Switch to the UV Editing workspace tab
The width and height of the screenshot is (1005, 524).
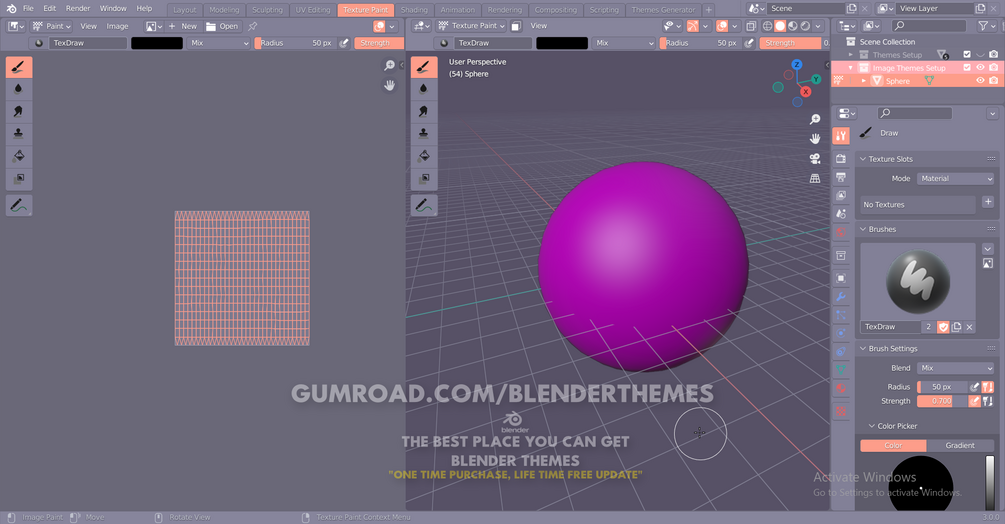click(313, 10)
